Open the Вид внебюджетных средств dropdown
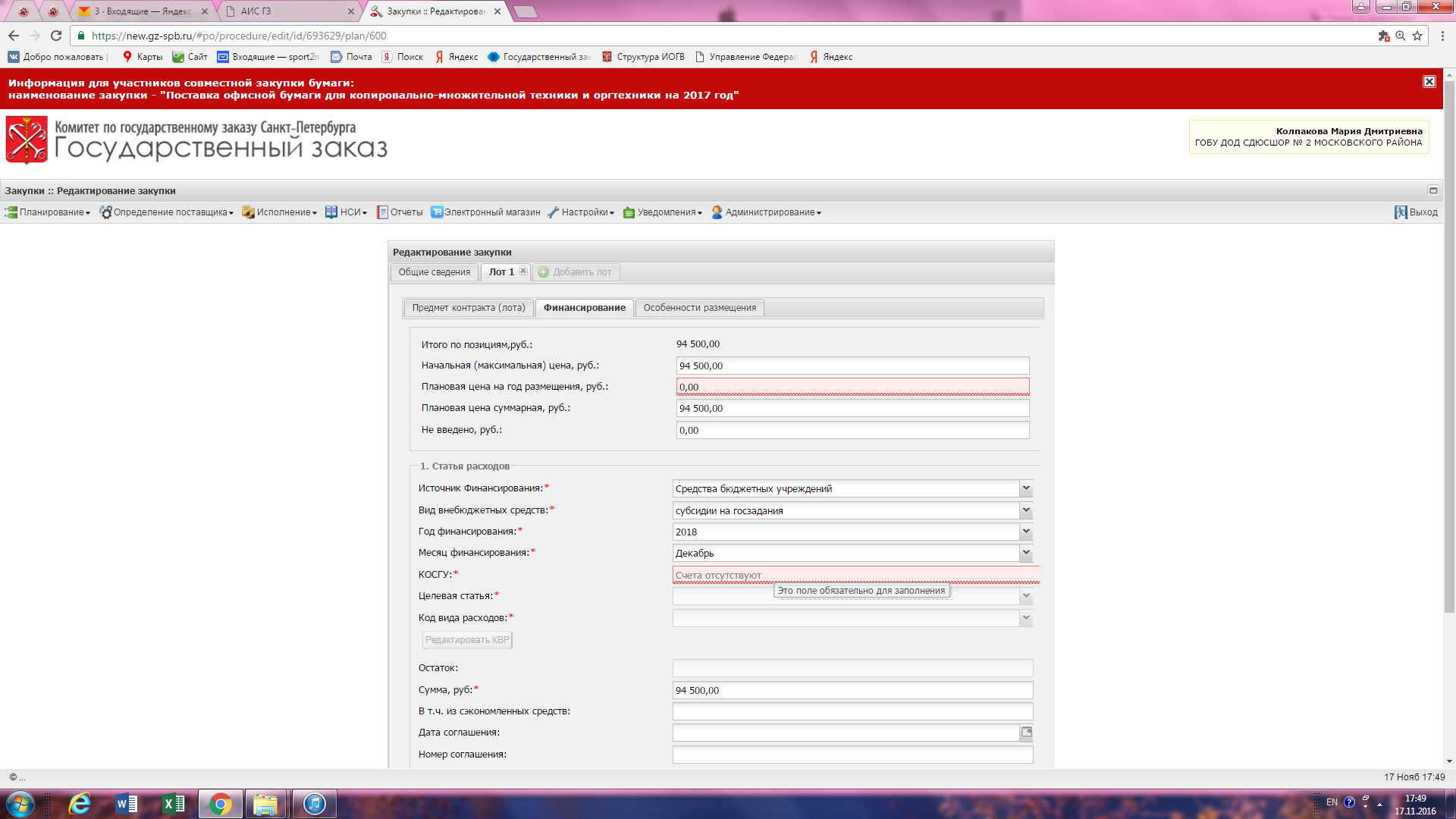1456x819 pixels. [1026, 510]
